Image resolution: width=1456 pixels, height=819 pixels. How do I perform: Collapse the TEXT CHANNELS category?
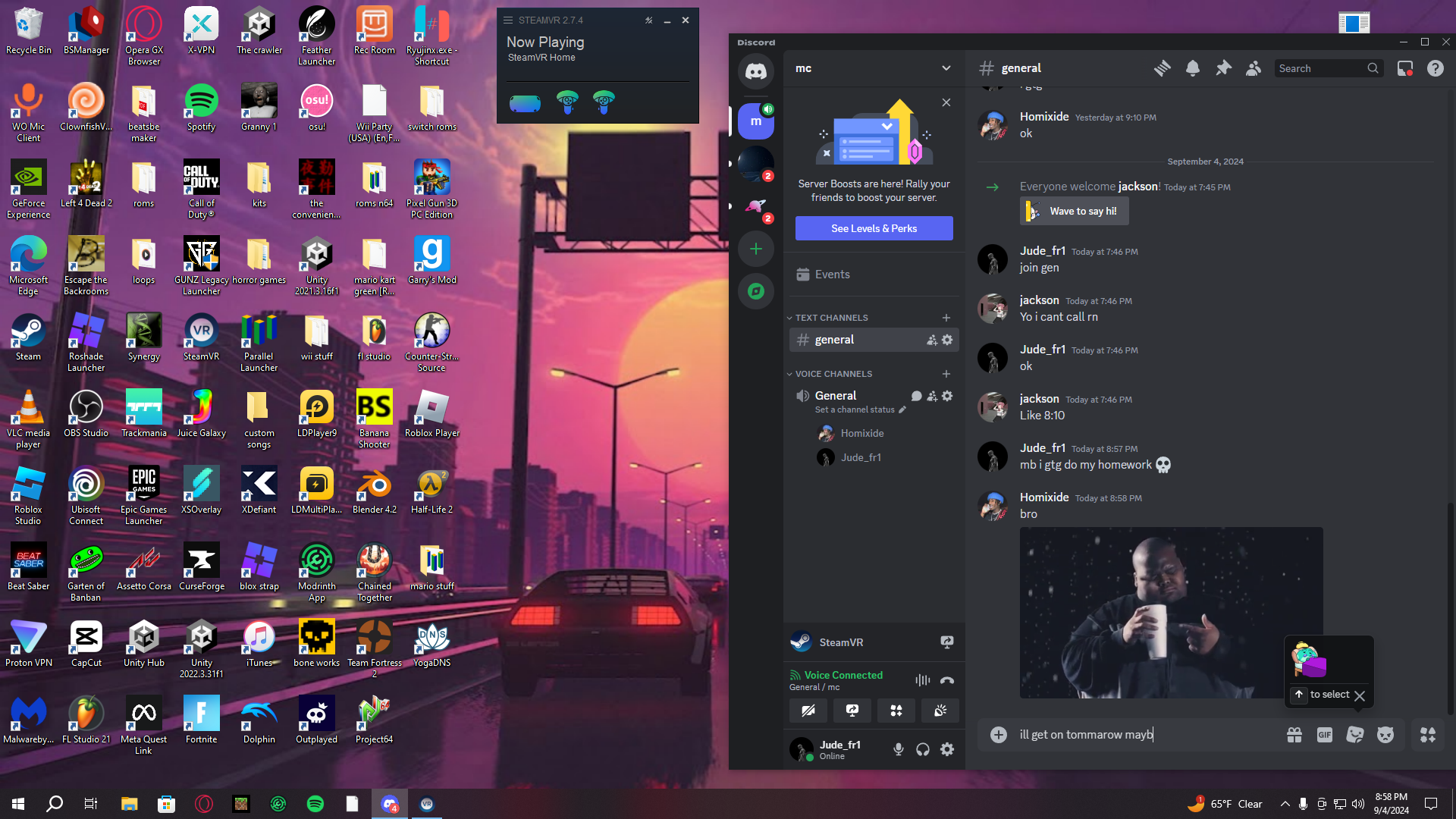tap(831, 318)
